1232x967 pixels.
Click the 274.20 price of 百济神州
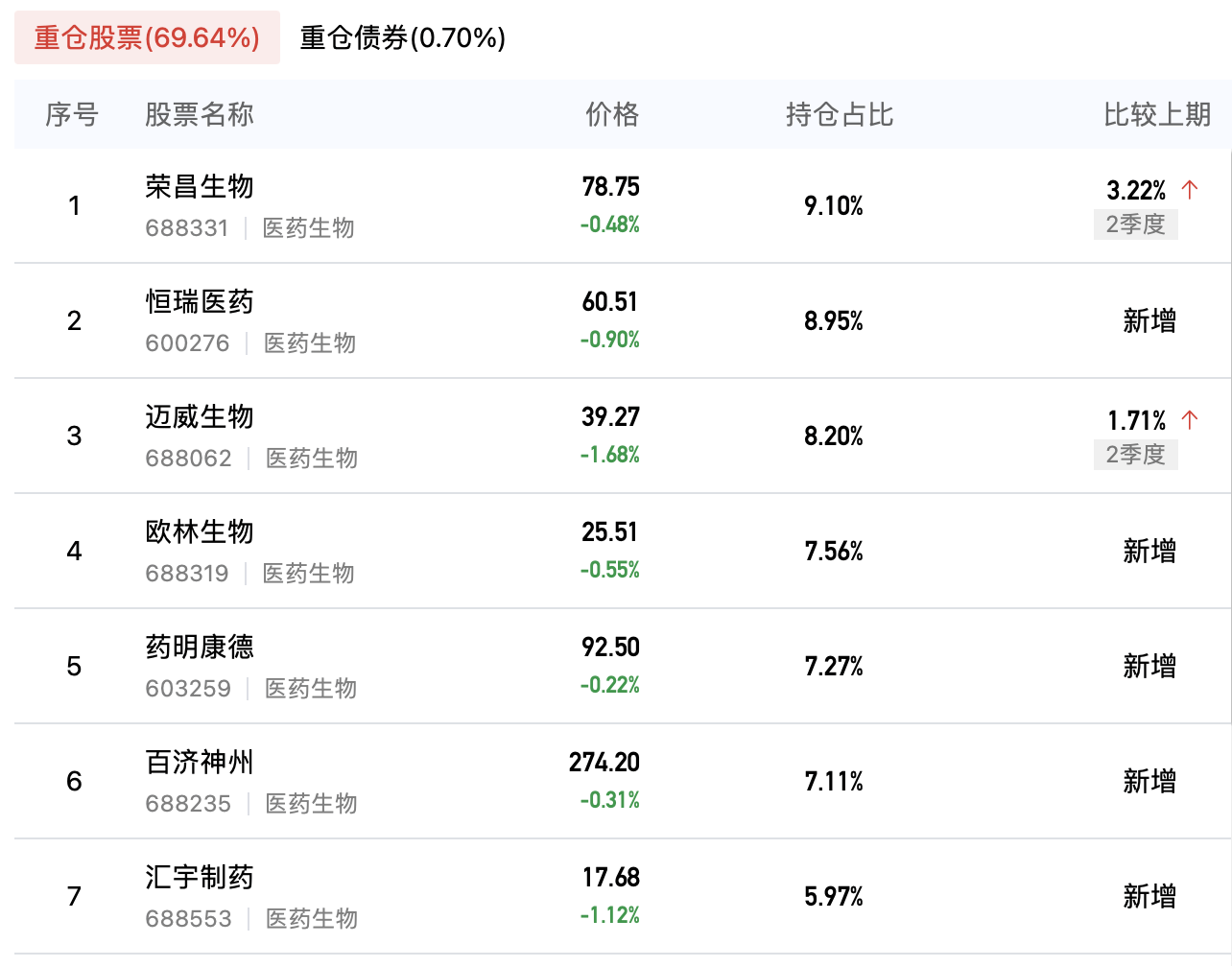[x=604, y=763]
